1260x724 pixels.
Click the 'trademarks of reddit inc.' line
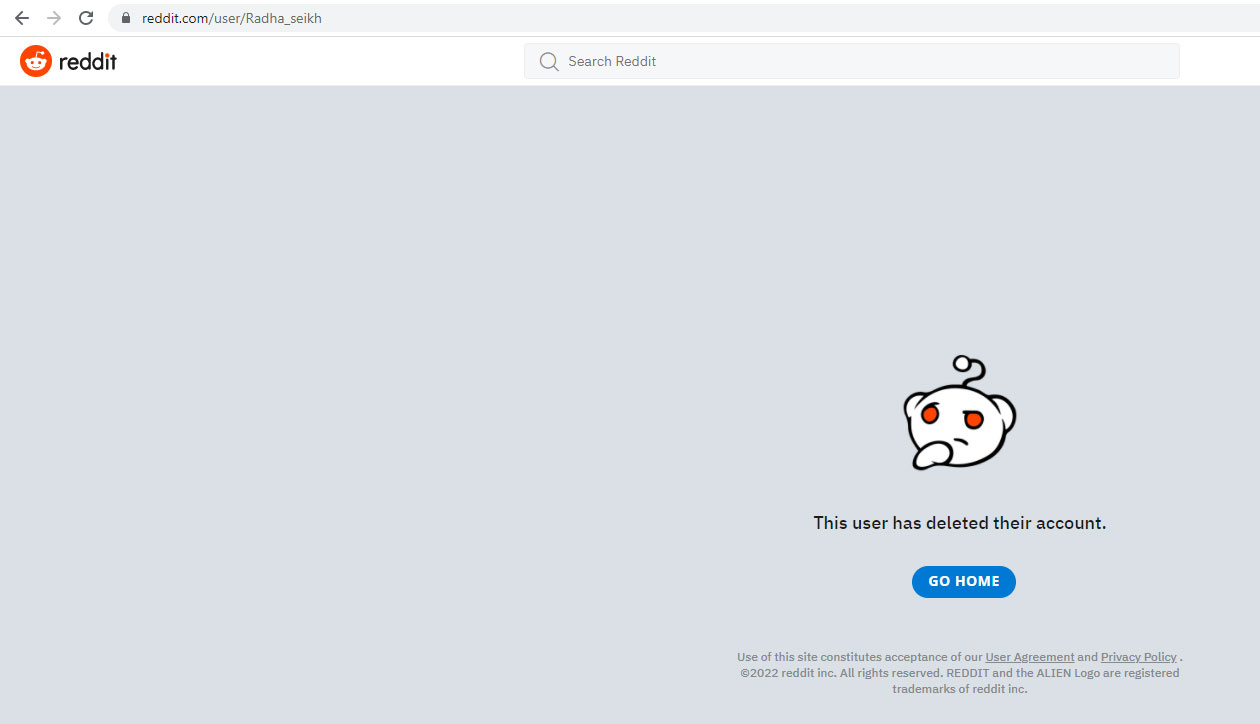(959, 689)
